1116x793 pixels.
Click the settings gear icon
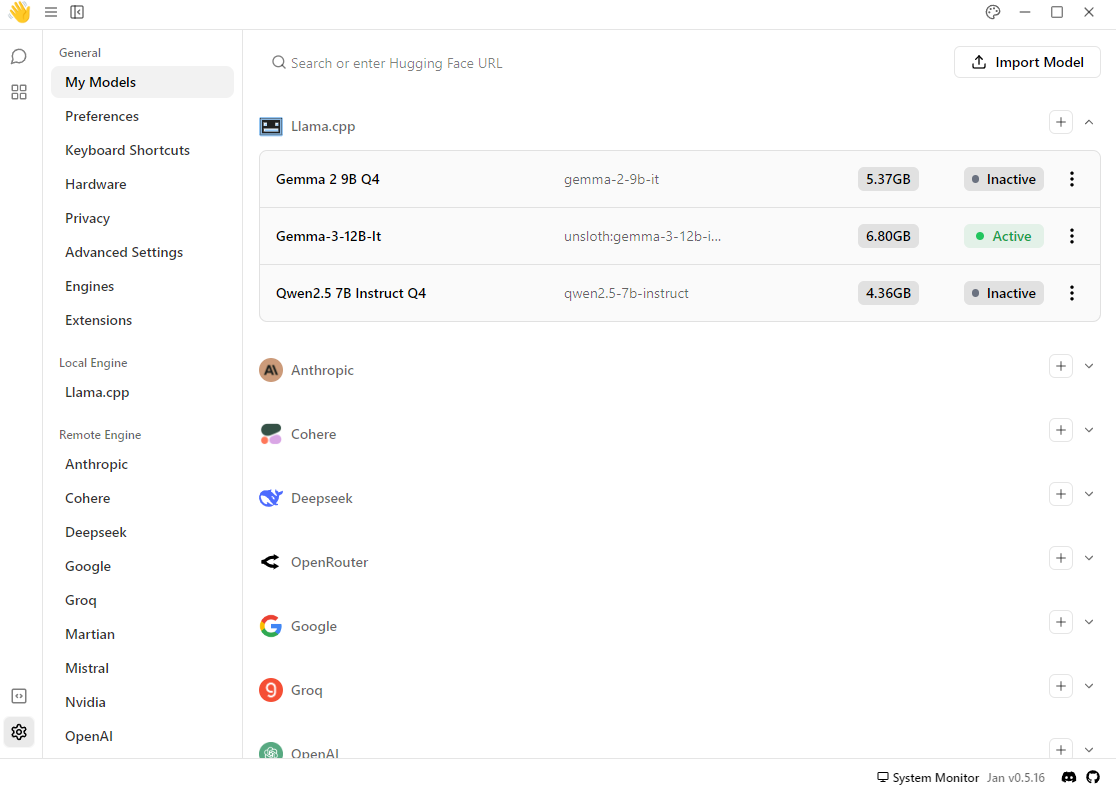[19, 732]
